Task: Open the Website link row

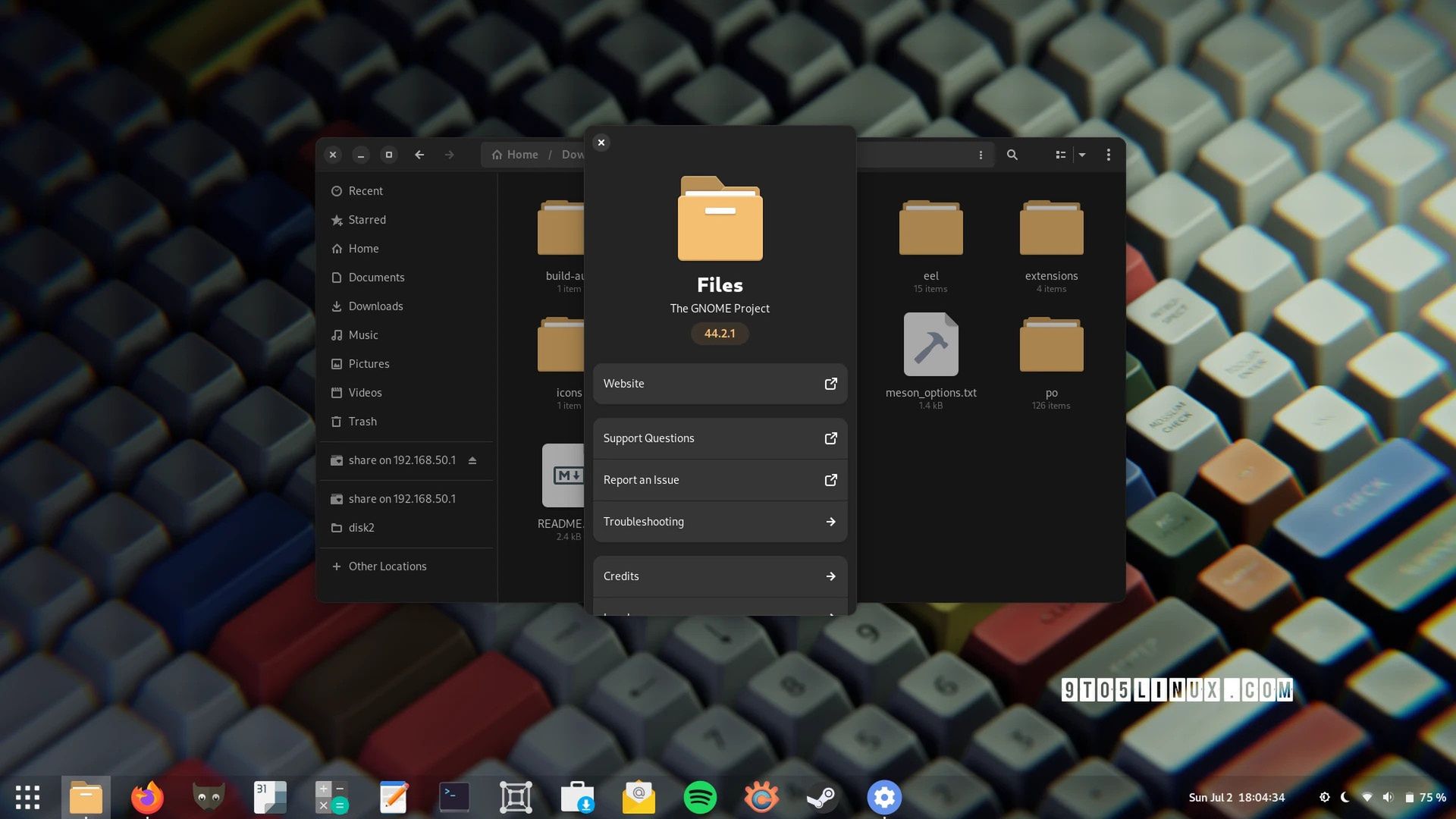Action: point(720,384)
